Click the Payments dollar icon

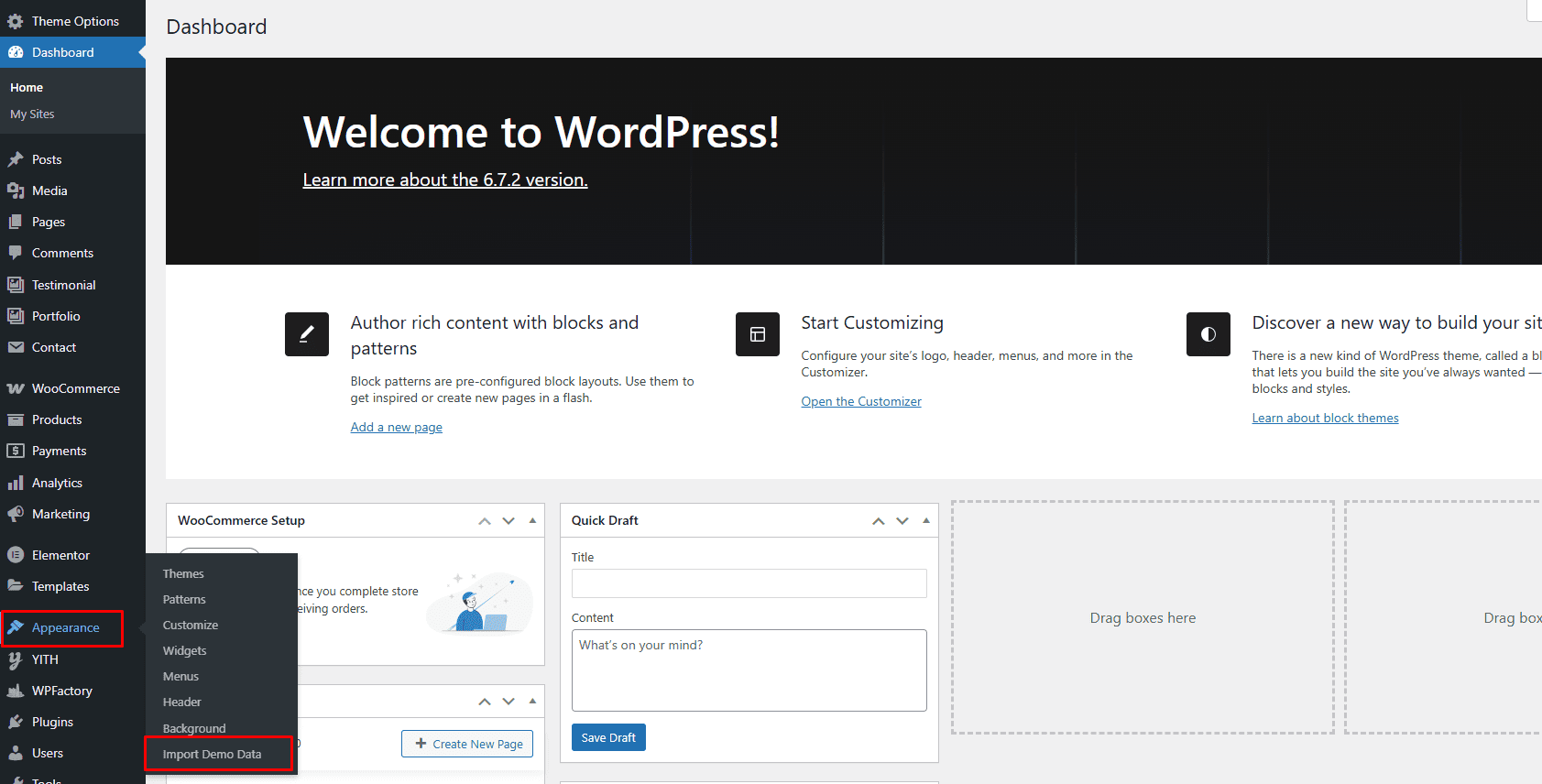tap(16, 451)
